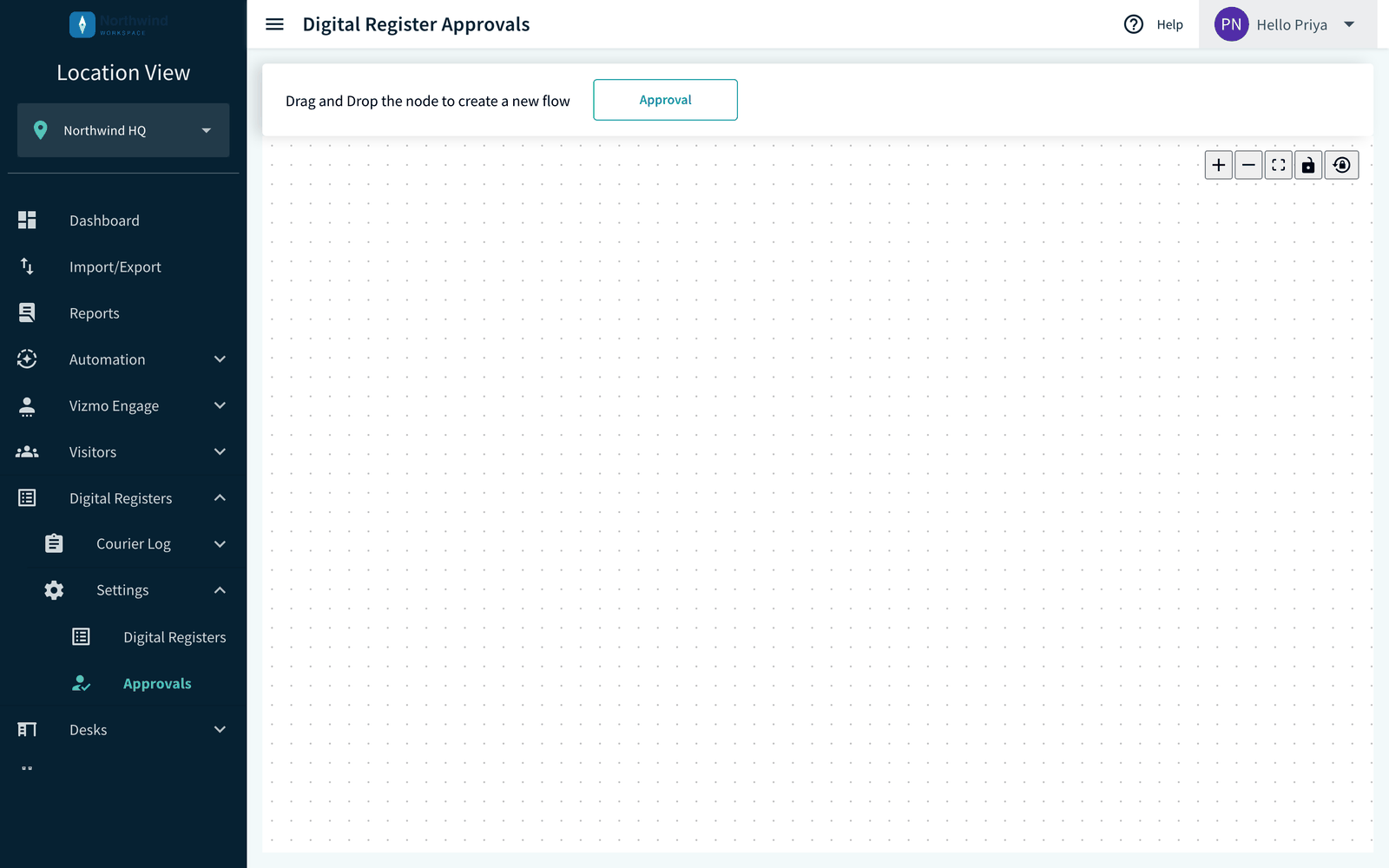Open the Northwind HQ location dropdown

click(123, 130)
